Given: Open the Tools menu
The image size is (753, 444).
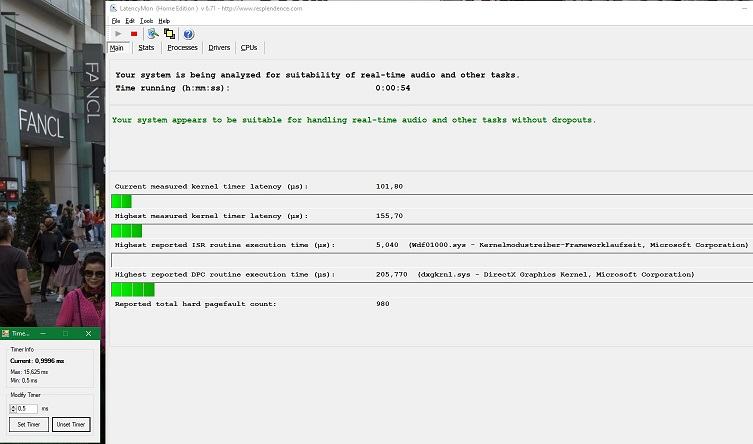Looking at the screenshot, I should (146, 21).
